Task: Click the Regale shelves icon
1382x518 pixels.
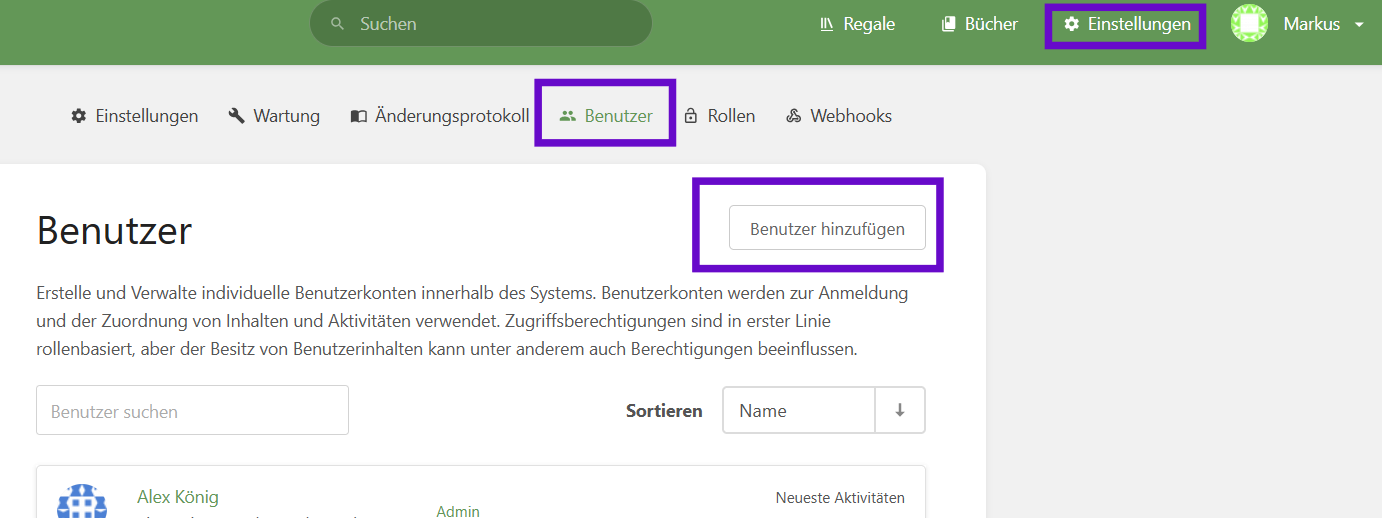Action: (827, 24)
